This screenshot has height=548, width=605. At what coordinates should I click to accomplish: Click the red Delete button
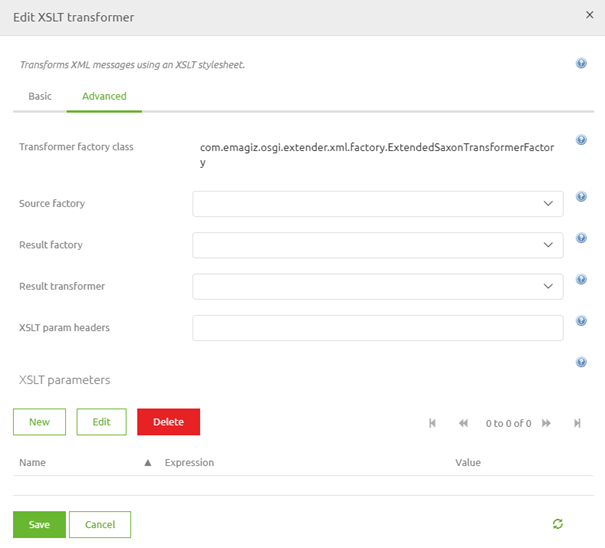[169, 422]
